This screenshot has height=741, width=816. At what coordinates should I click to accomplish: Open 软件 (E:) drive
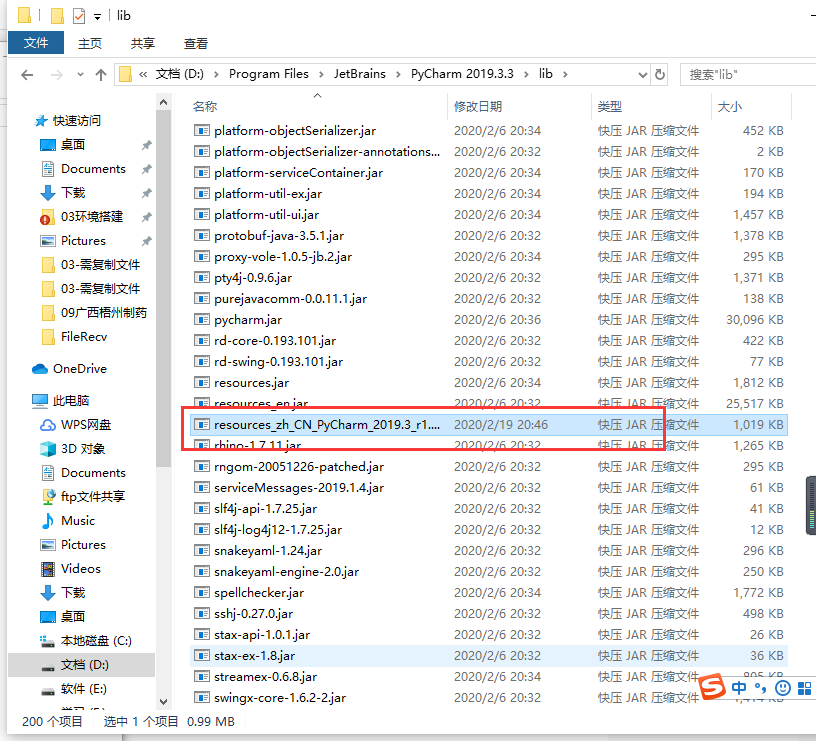(83, 688)
